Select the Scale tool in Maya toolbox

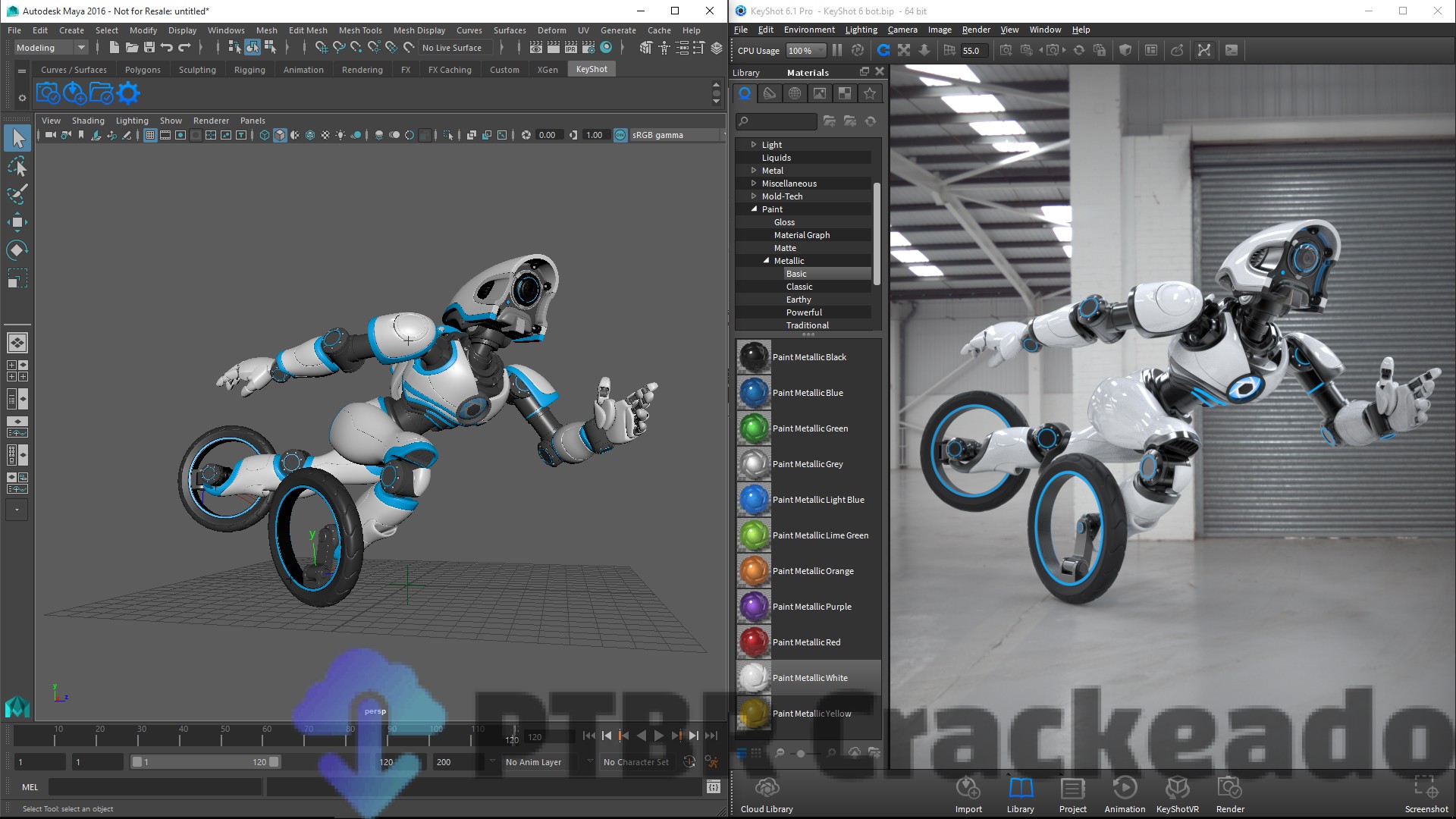(x=17, y=278)
